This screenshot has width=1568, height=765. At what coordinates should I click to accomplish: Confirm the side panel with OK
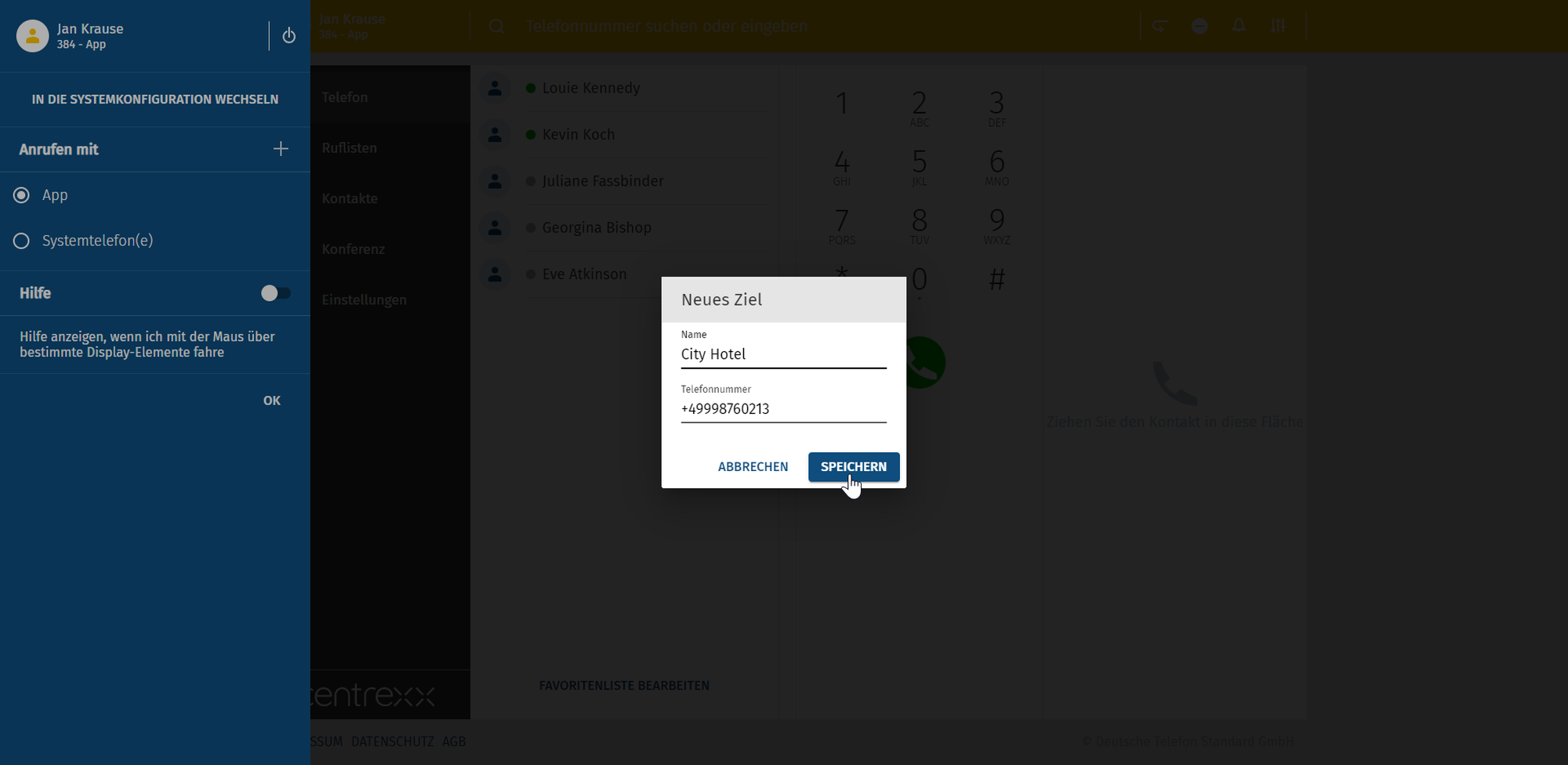[271, 401]
